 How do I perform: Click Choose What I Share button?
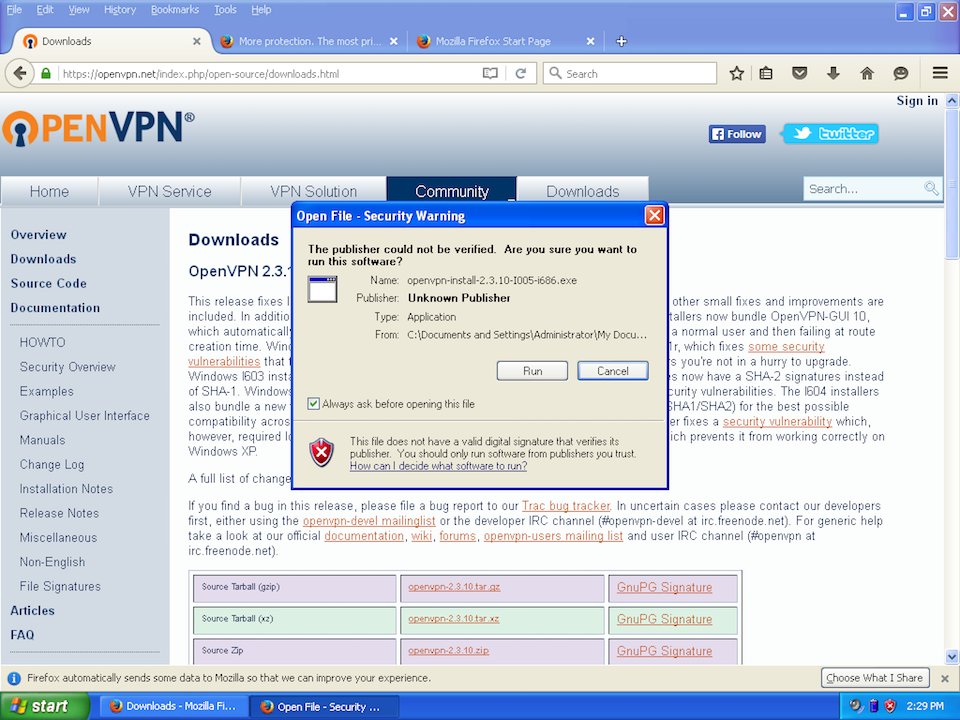click(x=874, y=678)
